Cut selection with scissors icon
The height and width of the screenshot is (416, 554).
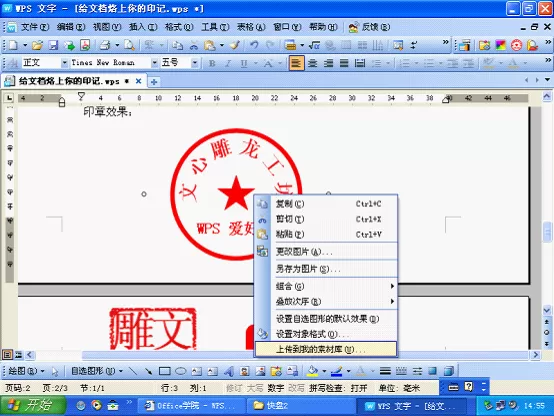(x=194, y=45)
